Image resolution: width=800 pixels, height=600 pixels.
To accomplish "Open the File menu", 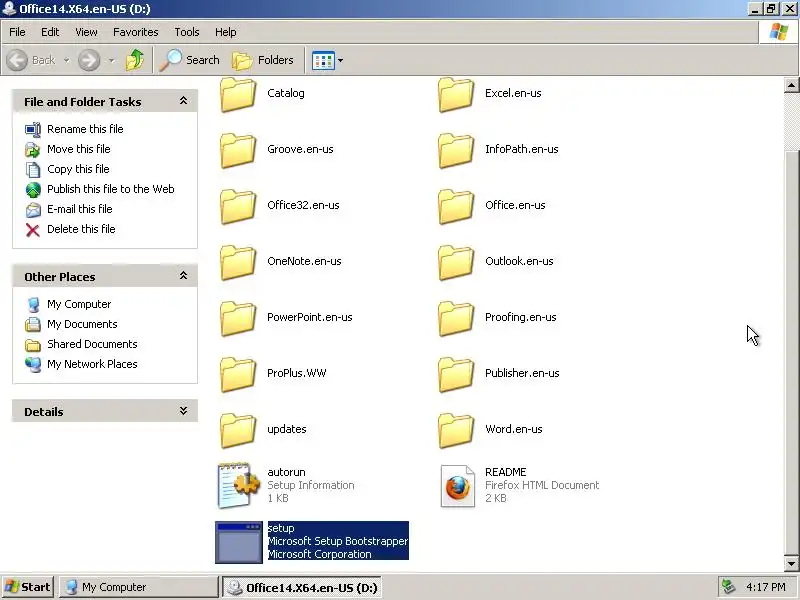I will tap(17, 32).
